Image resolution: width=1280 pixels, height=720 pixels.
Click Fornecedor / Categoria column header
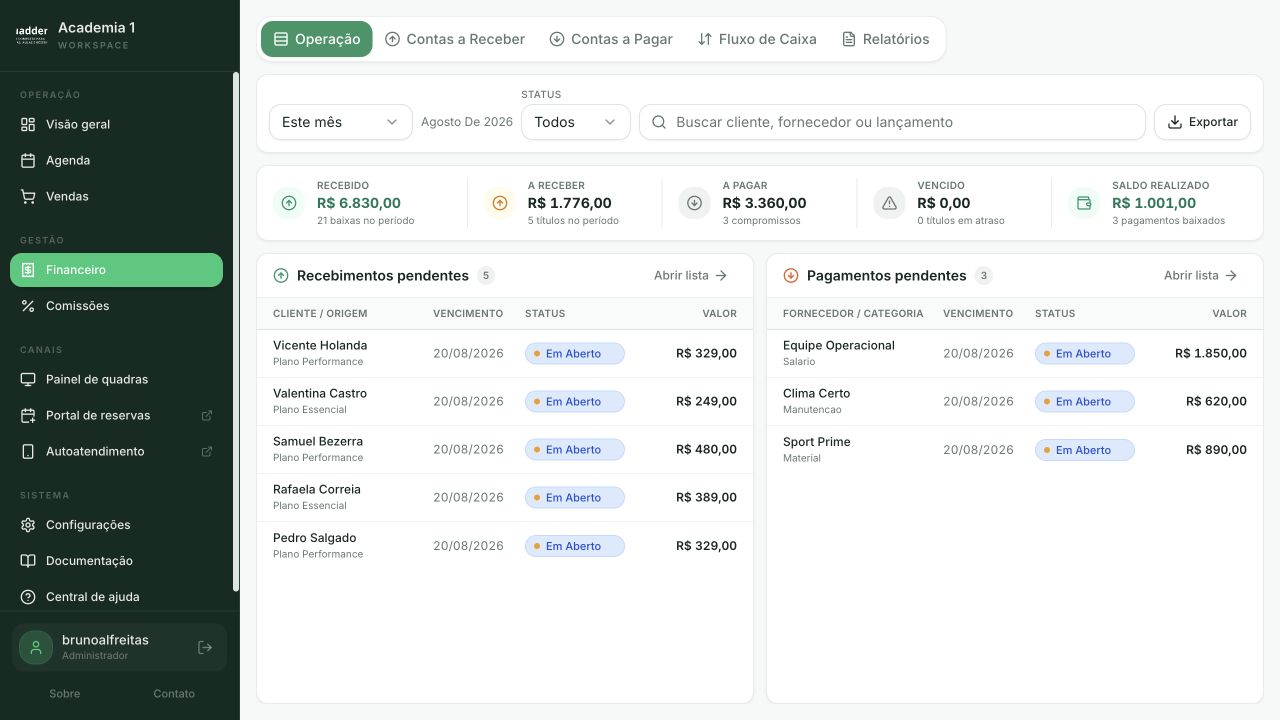(853, 313)
